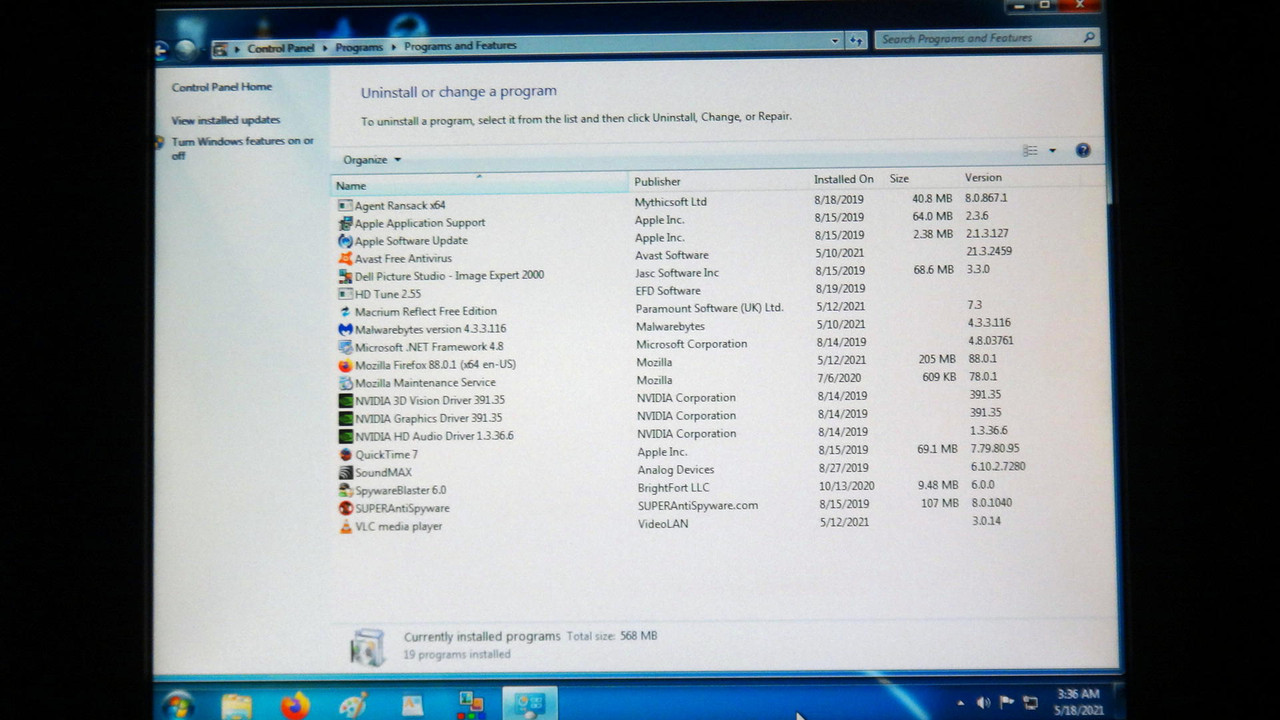1280x720 pixels.
Task: Show hidden system tray icons
Action: [x=960, y=703]
